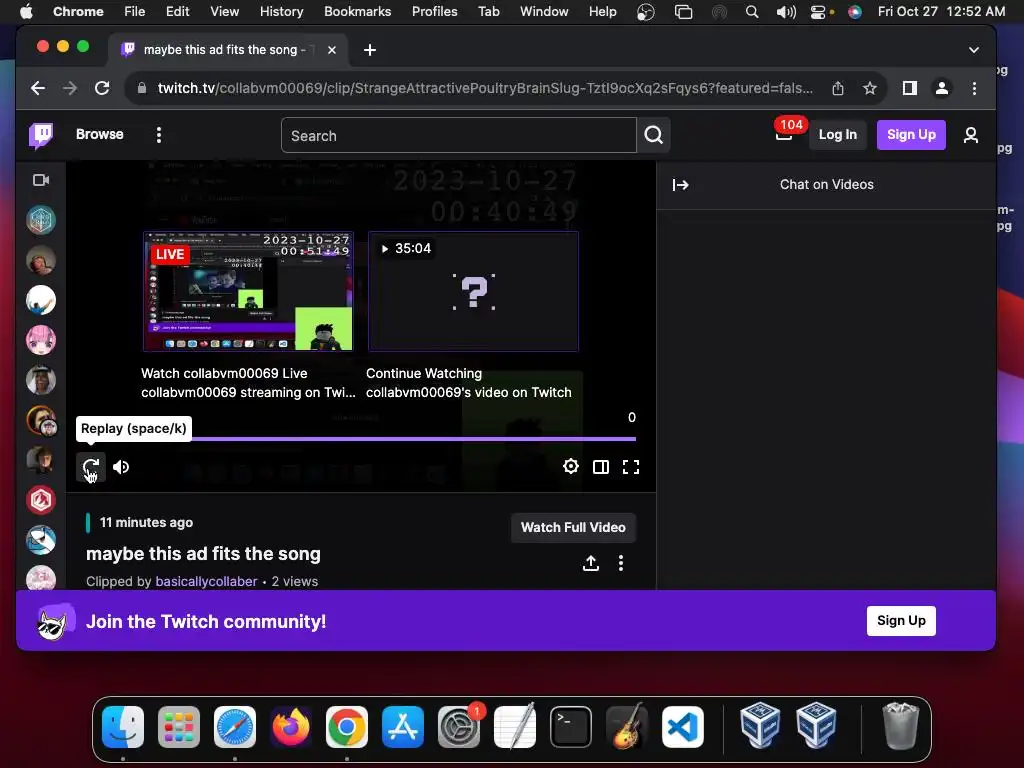Open the LIVE collabvm00069 stream thumbnail
Screen dimensions: 1024x768
[248, 291]
